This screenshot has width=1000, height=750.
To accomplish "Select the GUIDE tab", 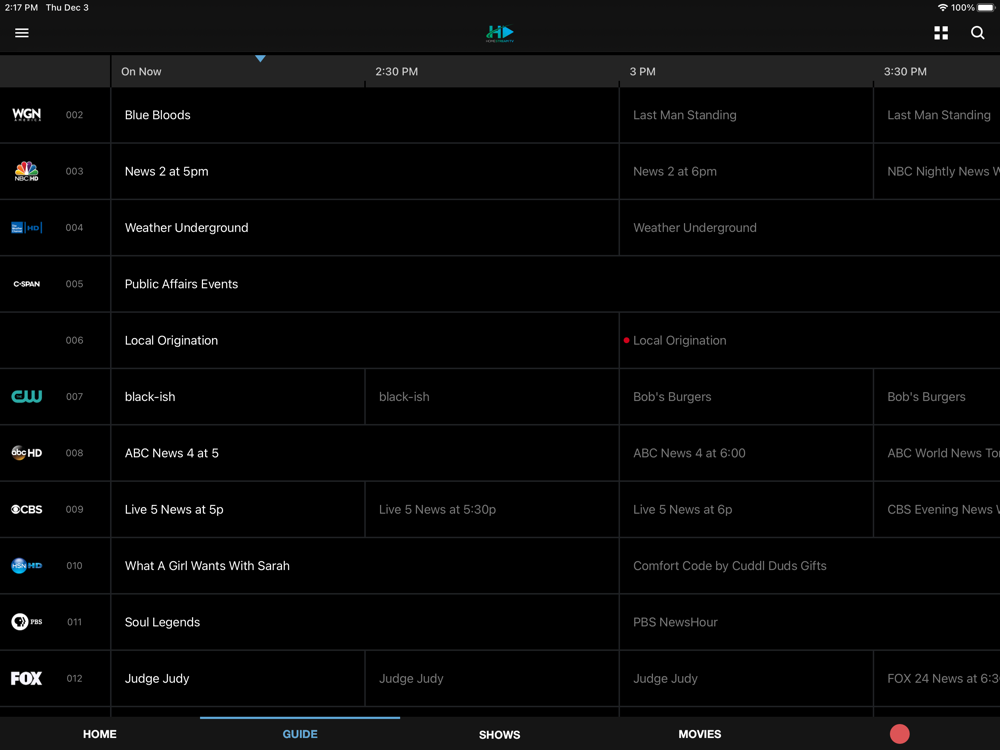I will [300, 734].
